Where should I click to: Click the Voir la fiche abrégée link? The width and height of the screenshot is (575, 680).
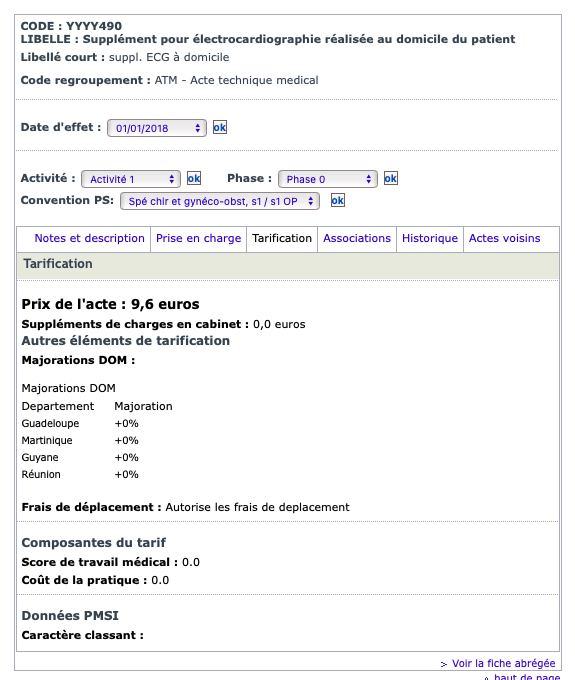click(x=503, y=663)
